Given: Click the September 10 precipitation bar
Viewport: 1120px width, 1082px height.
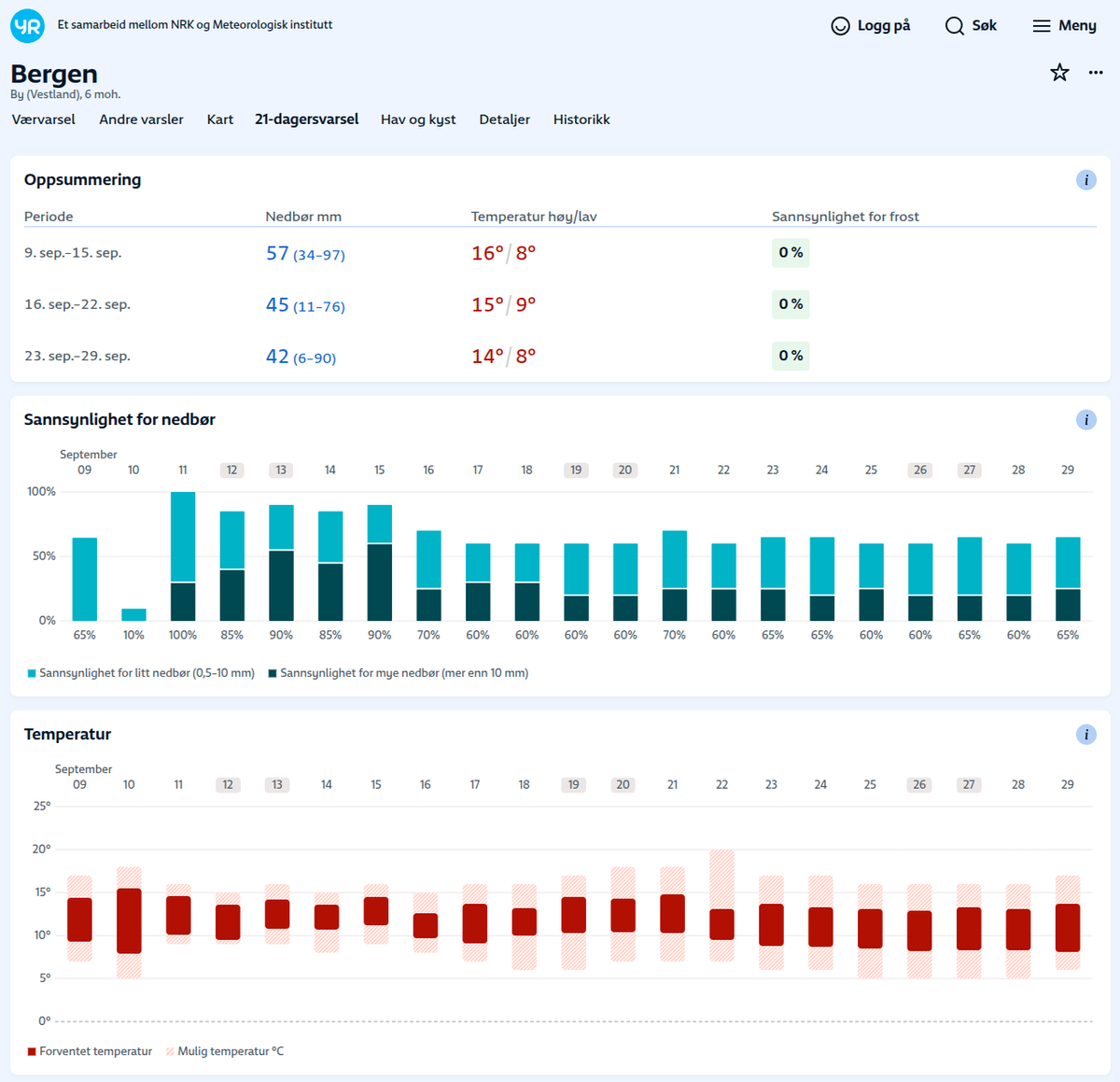Looking at the screenshot, I should coord(133,614).
